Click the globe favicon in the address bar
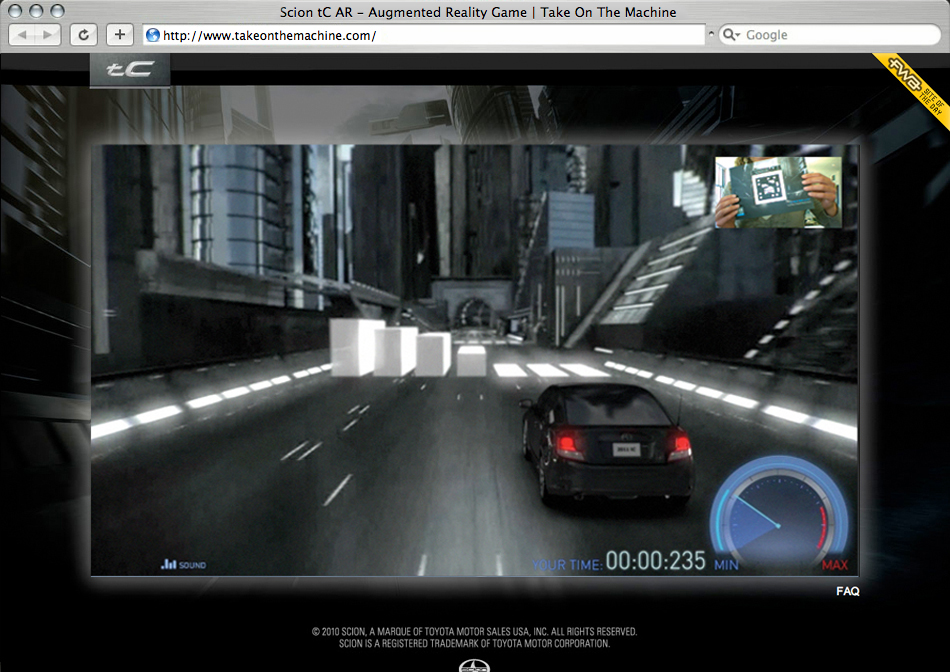Image resolution: width=950 pixels, height=672 pixels. 153,35
